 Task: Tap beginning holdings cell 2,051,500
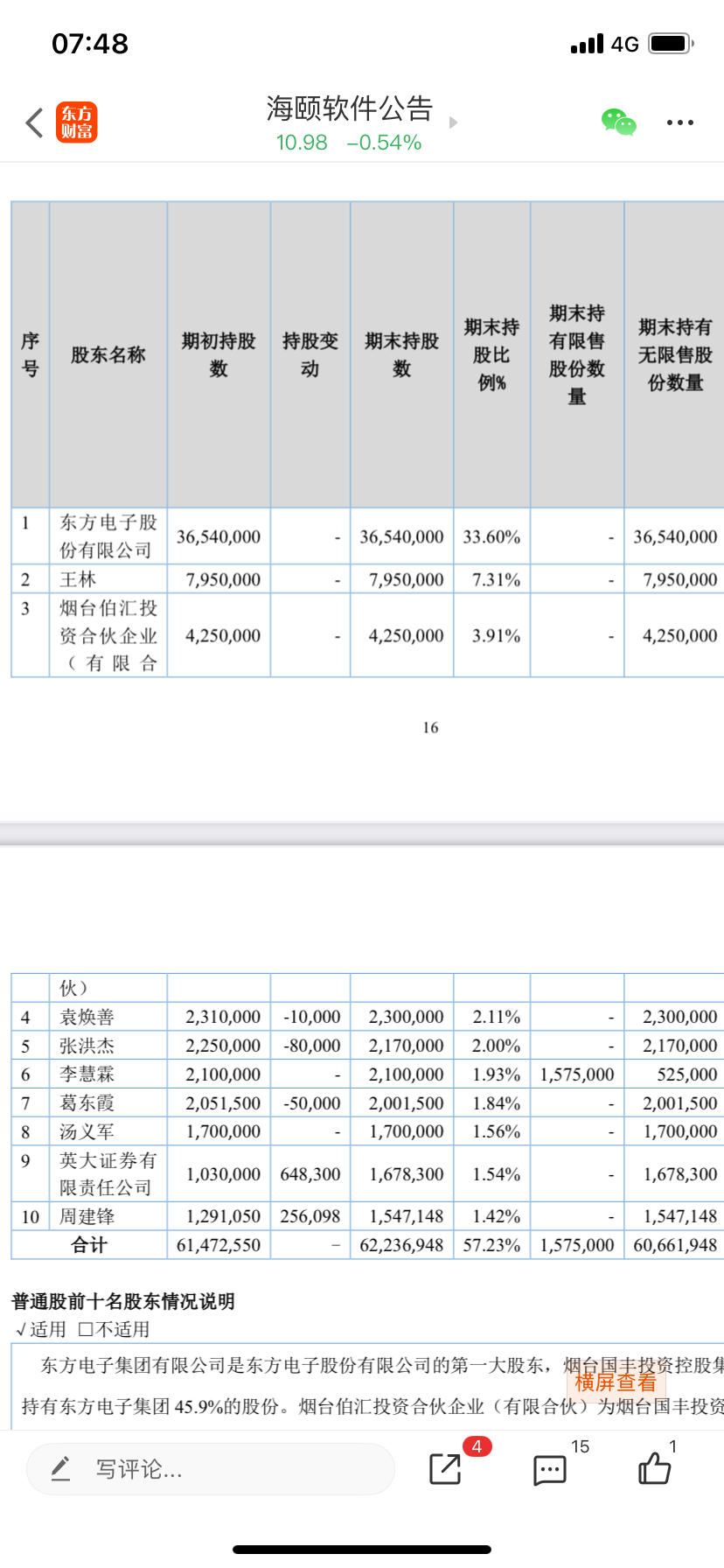coord(223,1103)
